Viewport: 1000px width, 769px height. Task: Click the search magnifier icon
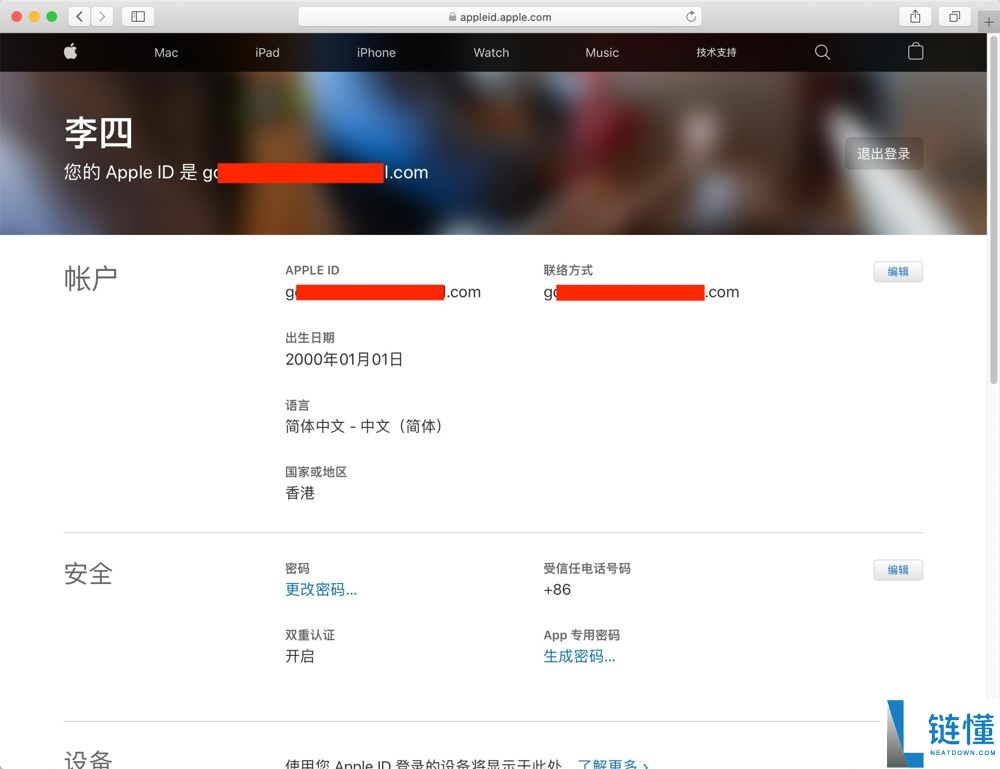pos(821,52)
